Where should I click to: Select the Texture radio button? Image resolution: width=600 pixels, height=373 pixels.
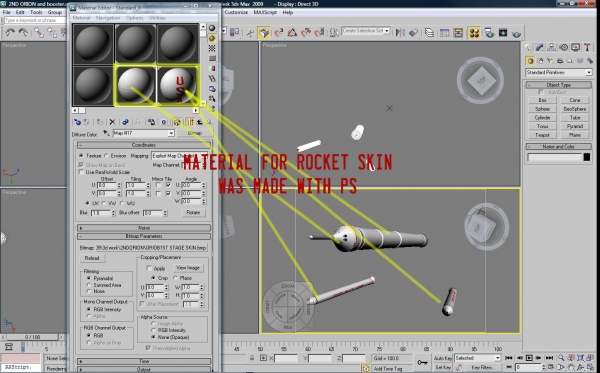[x=81, y=156]
